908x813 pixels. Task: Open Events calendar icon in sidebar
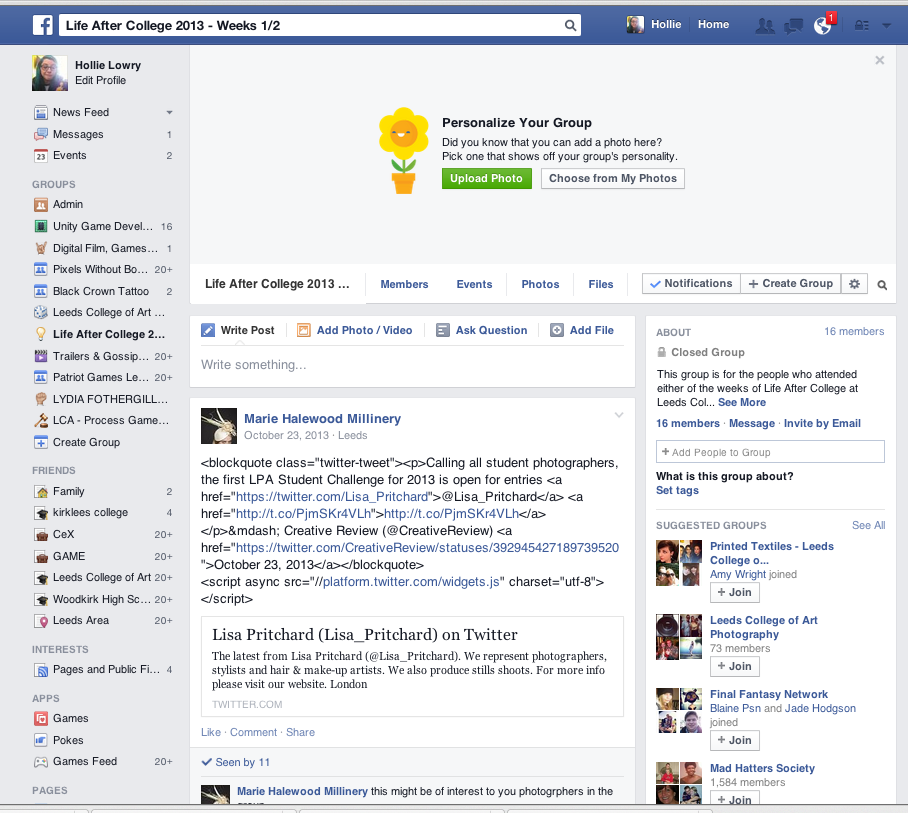tap(41, 156)
